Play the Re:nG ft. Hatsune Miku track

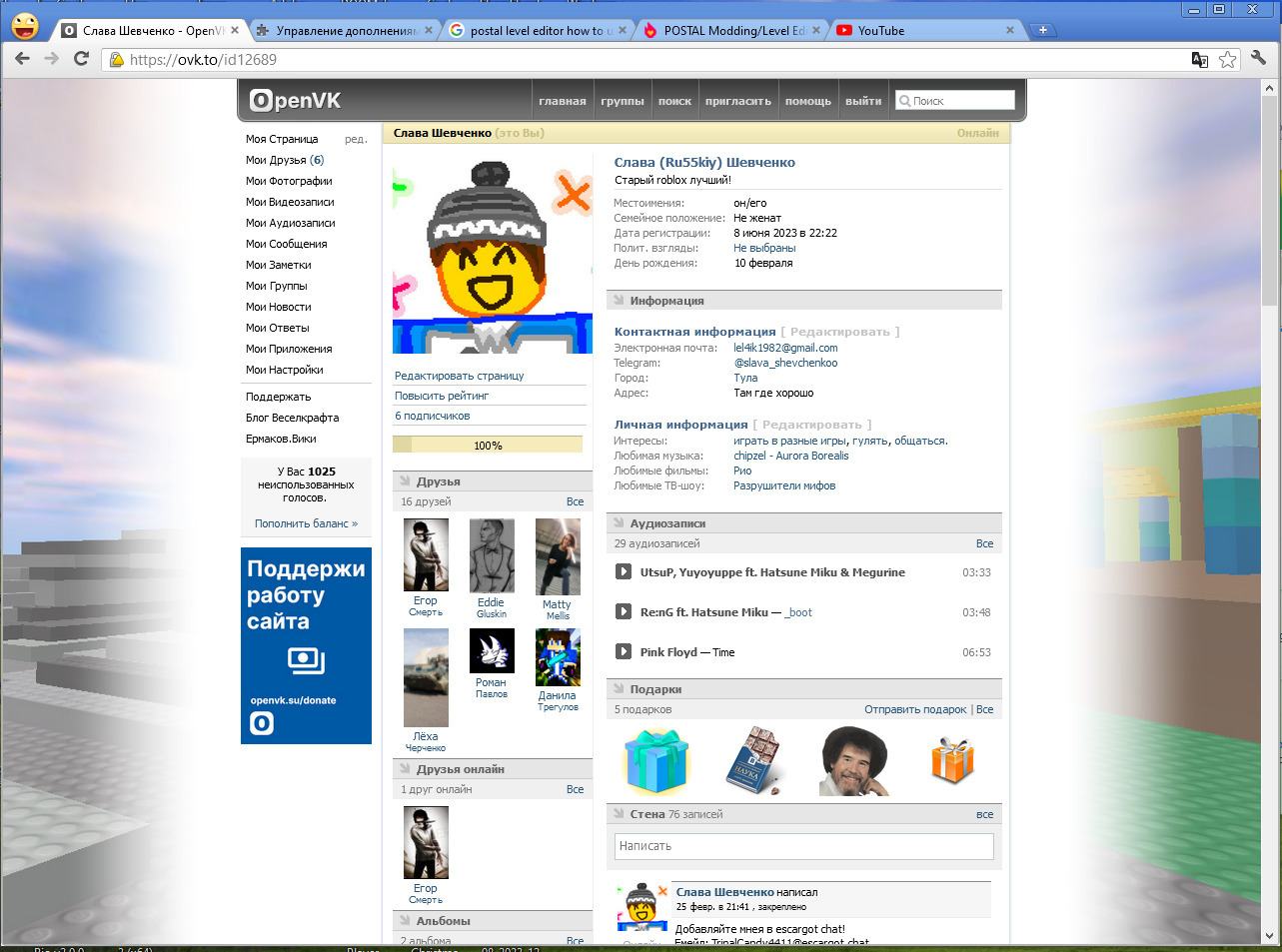point(623,612)
